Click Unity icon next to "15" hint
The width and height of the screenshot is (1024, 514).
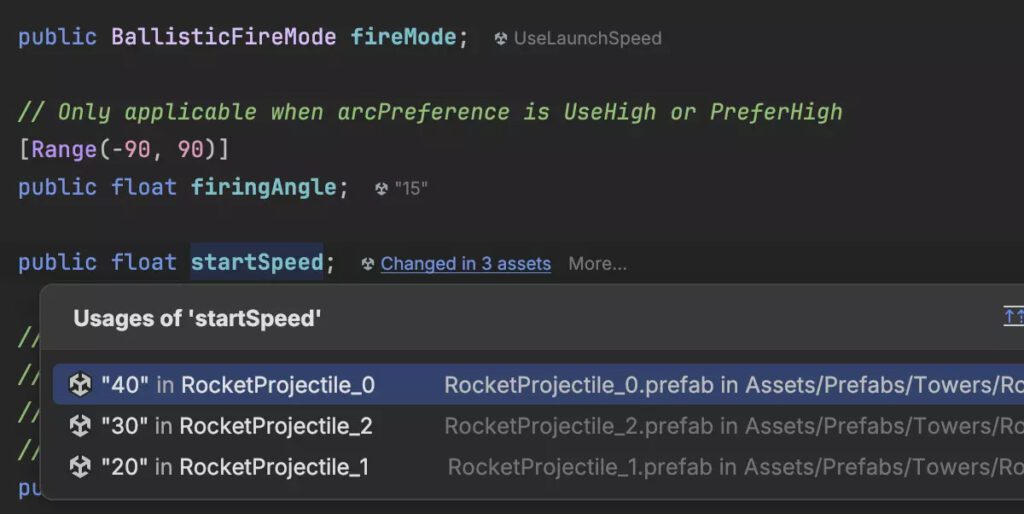[x=381, y=189]
